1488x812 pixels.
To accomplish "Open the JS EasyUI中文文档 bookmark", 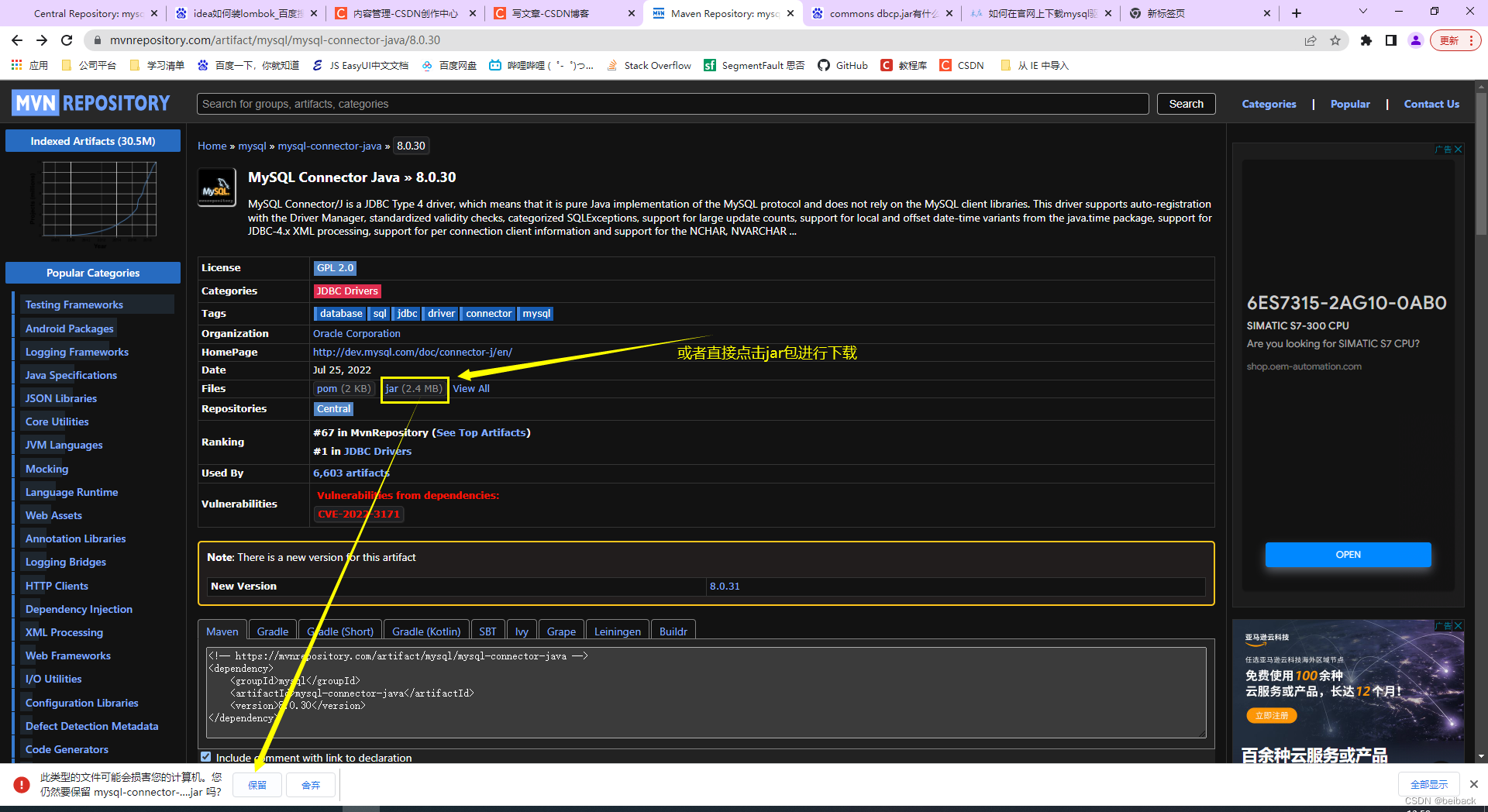I will [x=360, y=65].
